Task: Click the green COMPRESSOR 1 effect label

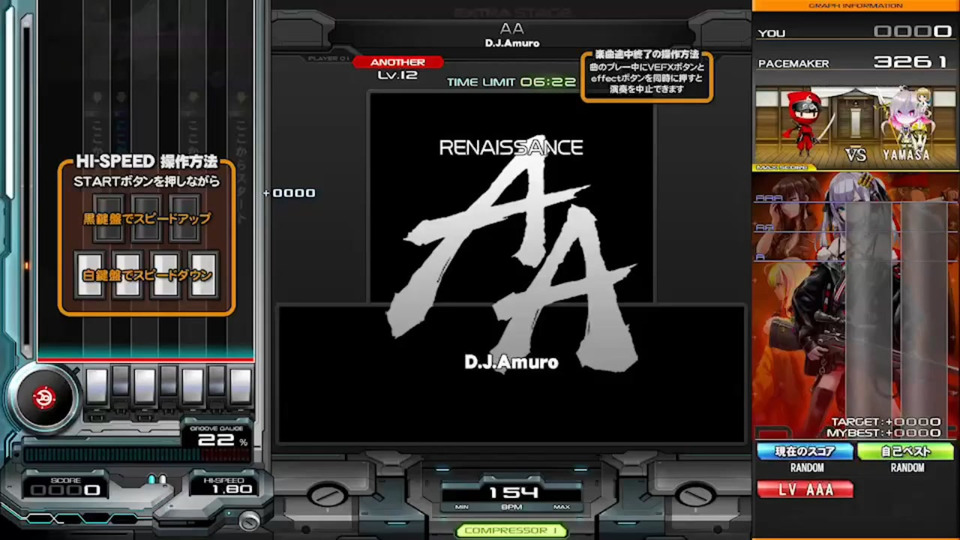Action: pyautogui.click(x=511, y=530)
